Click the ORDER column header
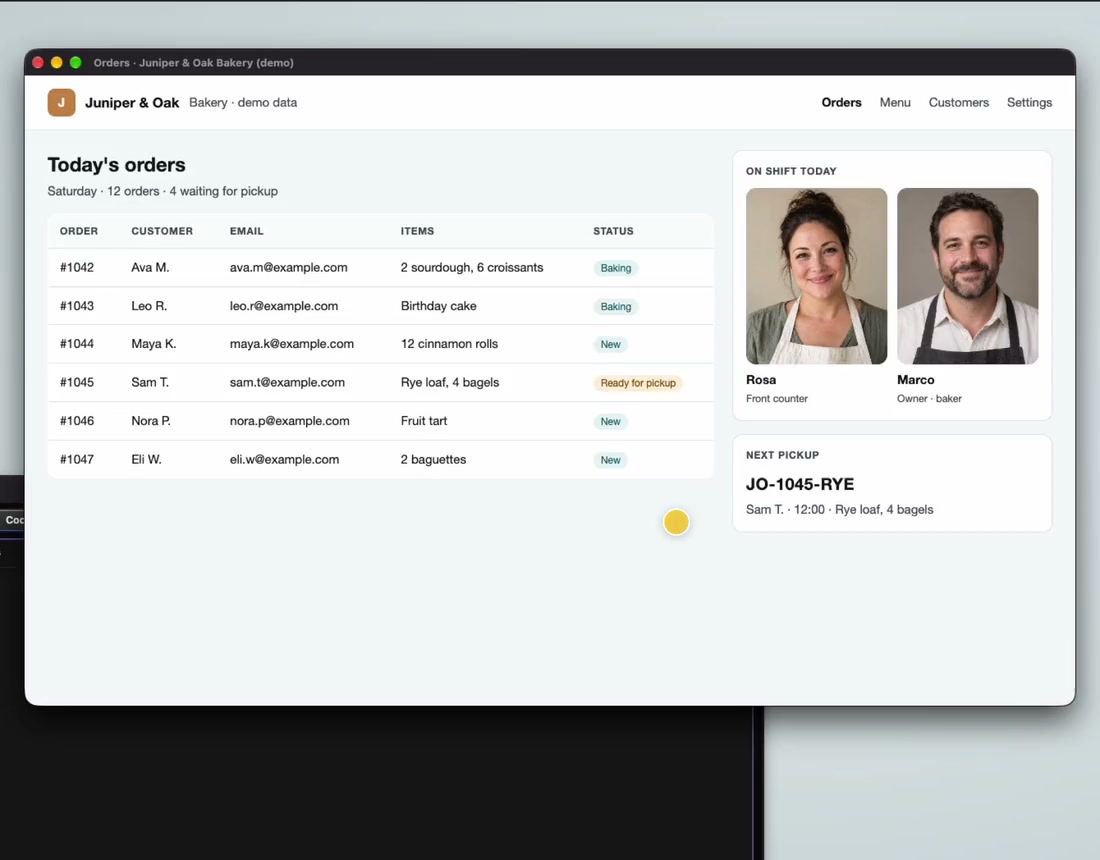The height and width of the screenshot is (860, 1100). pyautogui.click(x=79, y=231)
